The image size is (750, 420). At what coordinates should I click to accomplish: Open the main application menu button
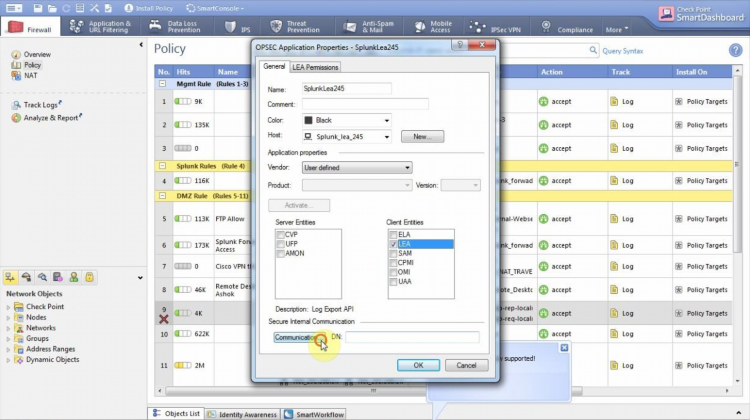[14, 8]
